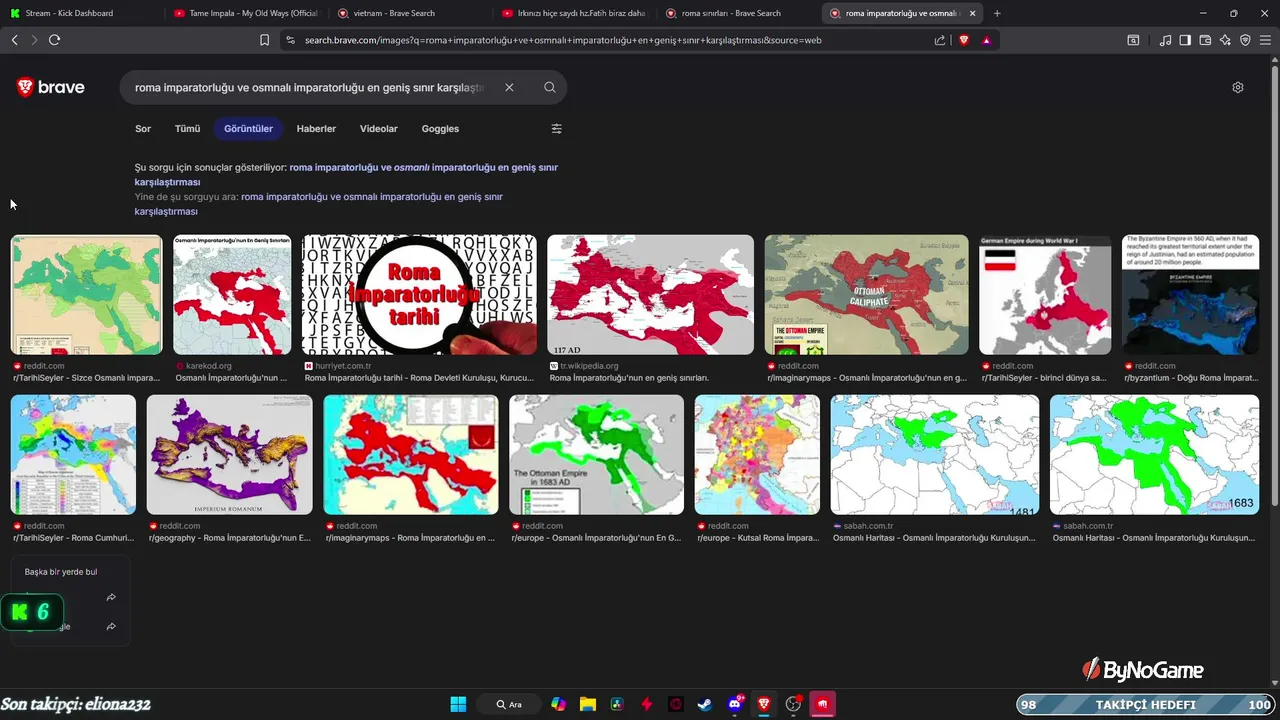Open the Brave VPN shield icon
Screen dimensions: 1280x720
(x=1245, y=40)
